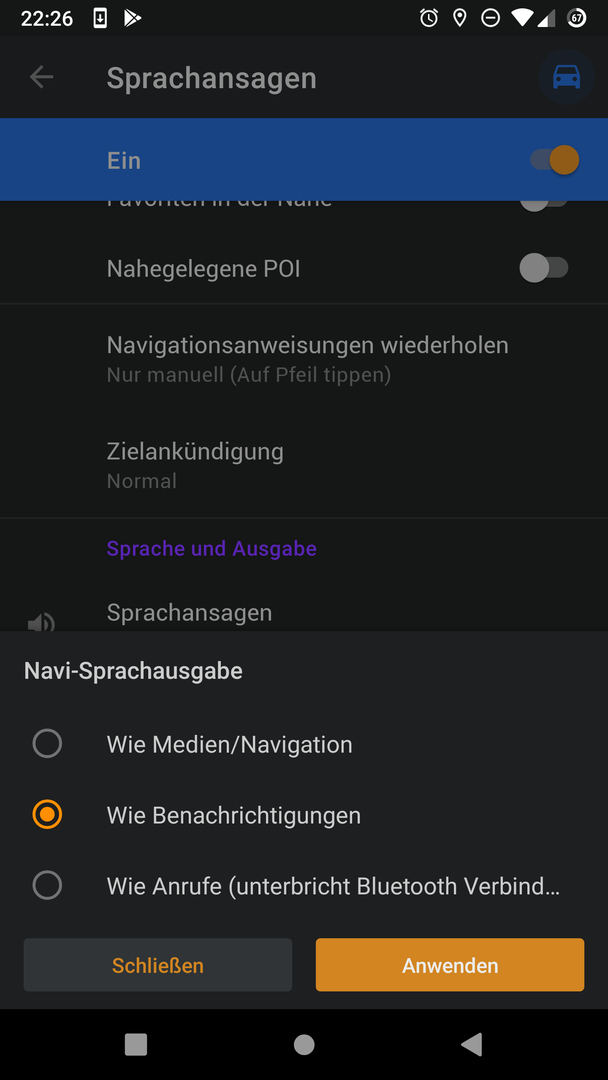The height and width of the screenshot is (1080, 608).
Task: Tap Android recent apps square button
Action: (x=136, y=1044)
